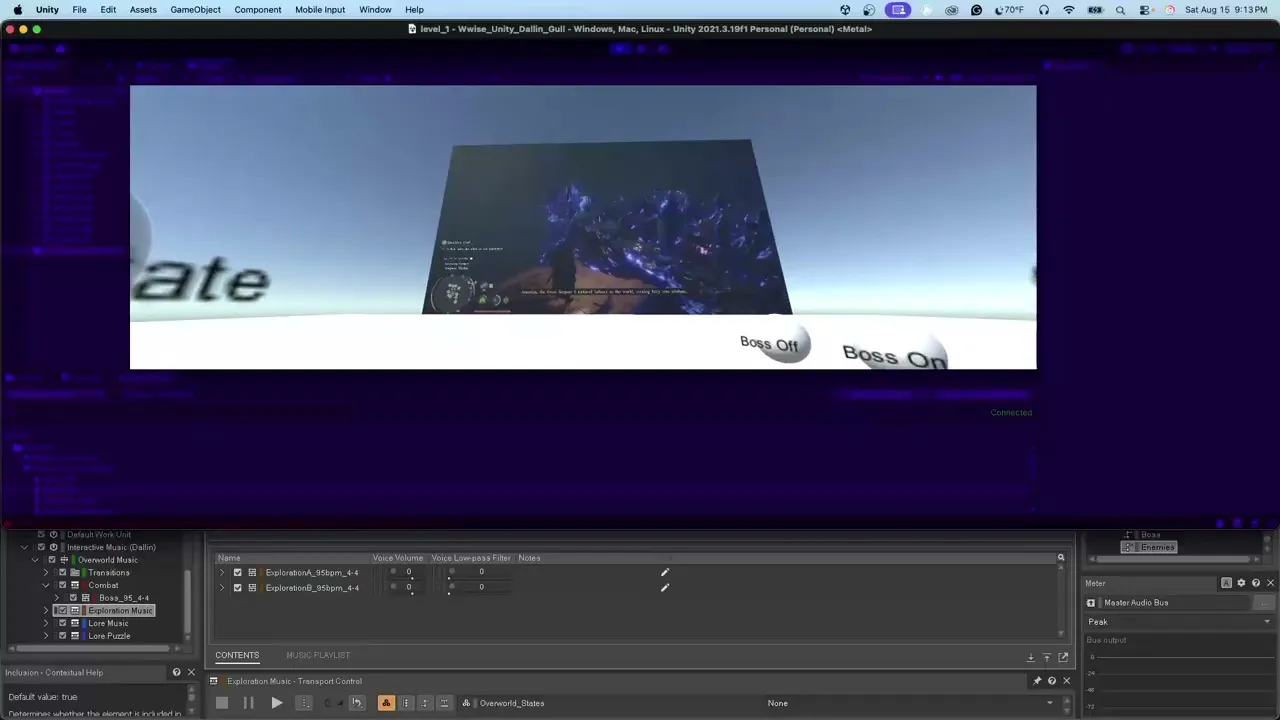Click the search icon in contents list header
This screenshot has height=720, width=1280.
[1061, 558]
